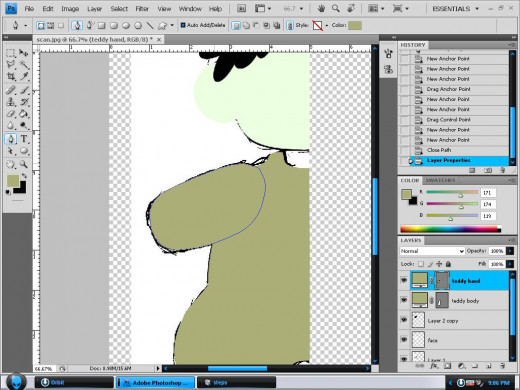Switch to the SWATCHES tab

coord(440,180)
